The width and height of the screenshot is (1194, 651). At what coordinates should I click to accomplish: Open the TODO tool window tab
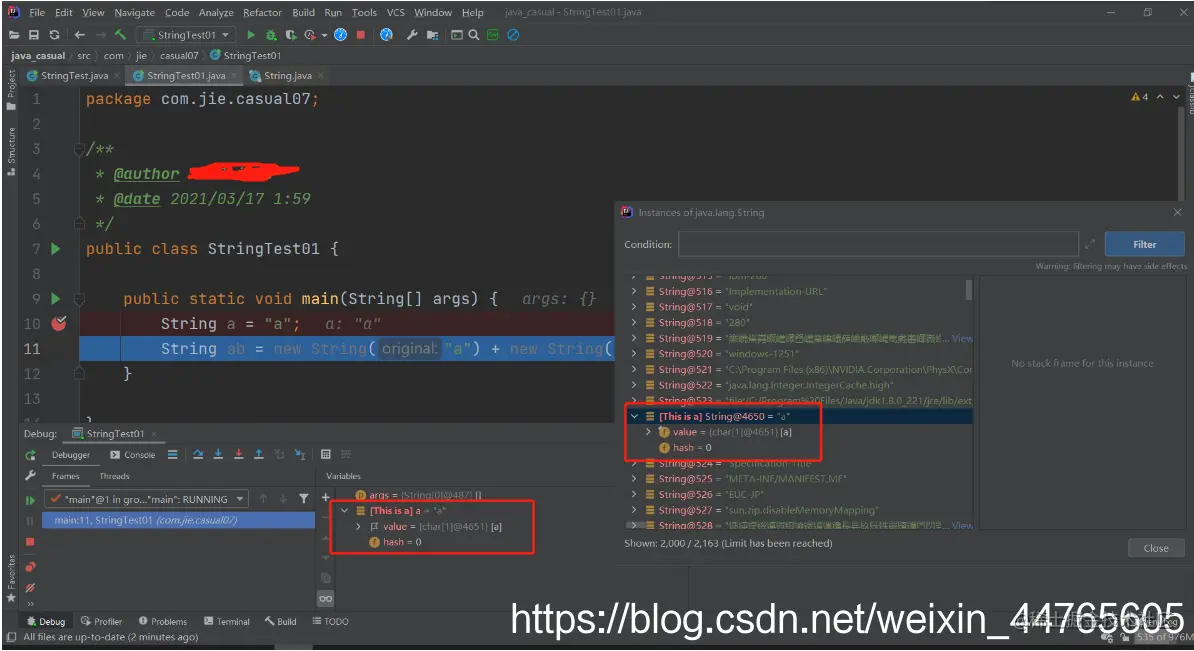point(330,621)
